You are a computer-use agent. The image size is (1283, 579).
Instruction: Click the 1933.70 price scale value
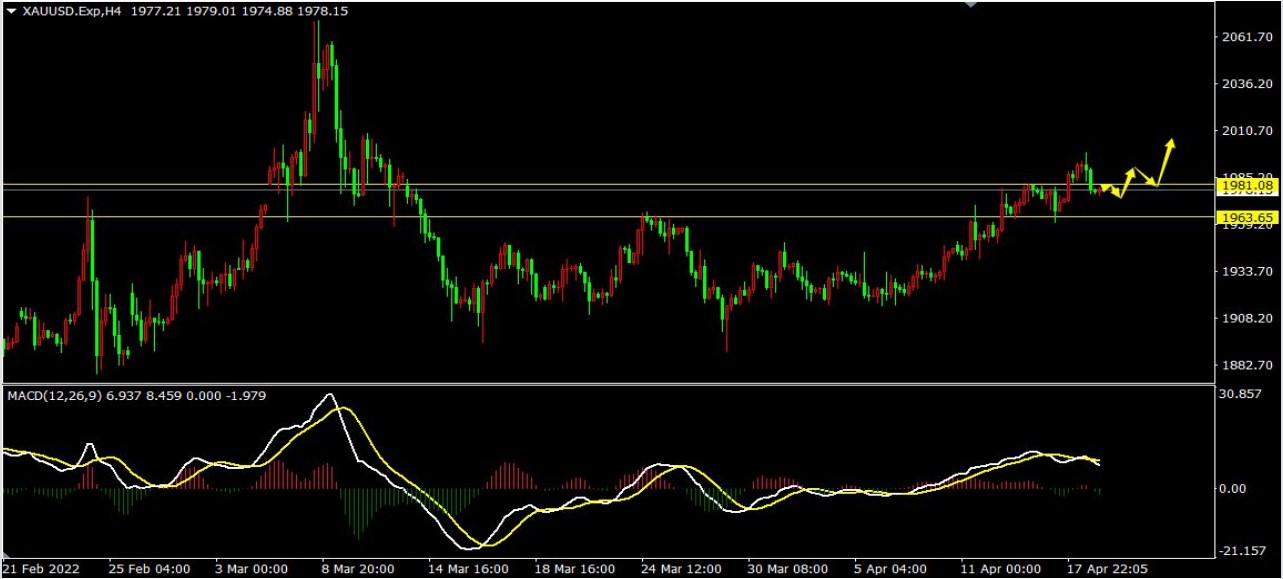[x=1248, y=271]
